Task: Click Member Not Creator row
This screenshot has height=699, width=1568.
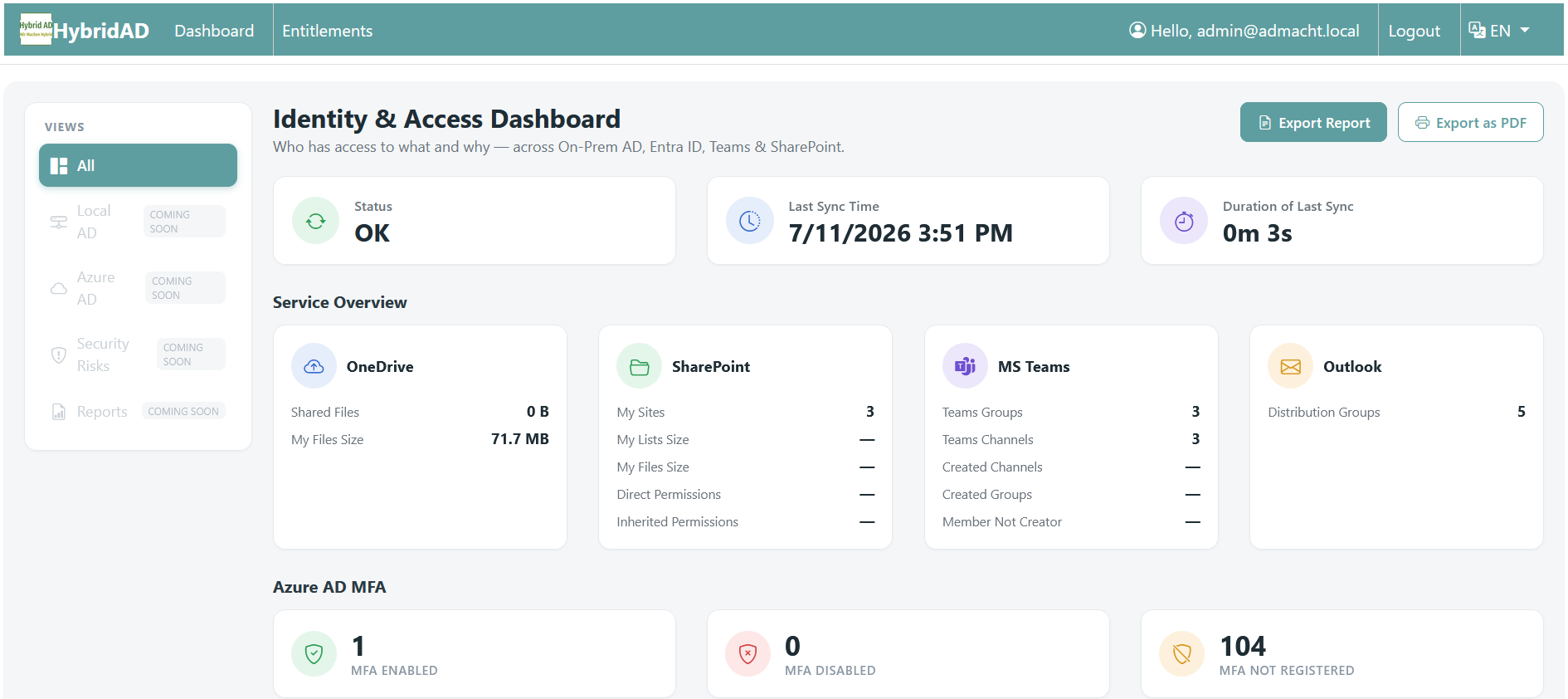Action: tap(1071, 521)
